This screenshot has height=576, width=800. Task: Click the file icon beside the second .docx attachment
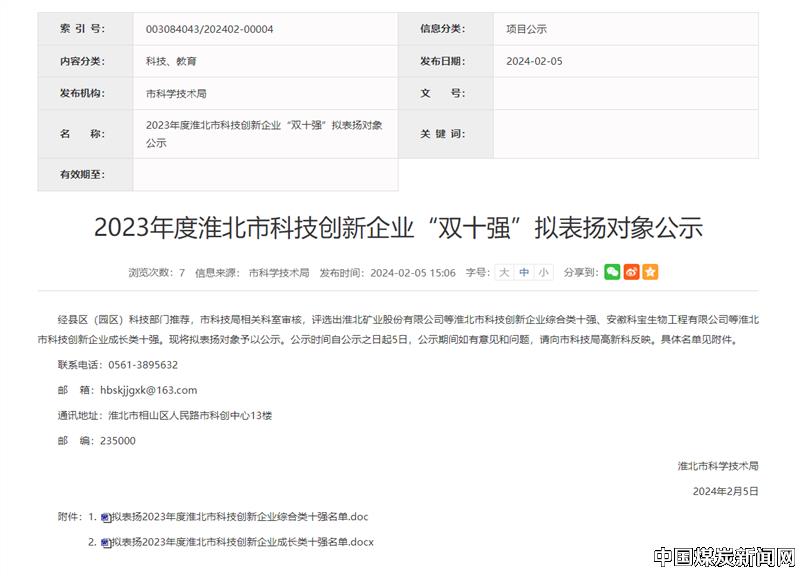click(x=105, y=542)
